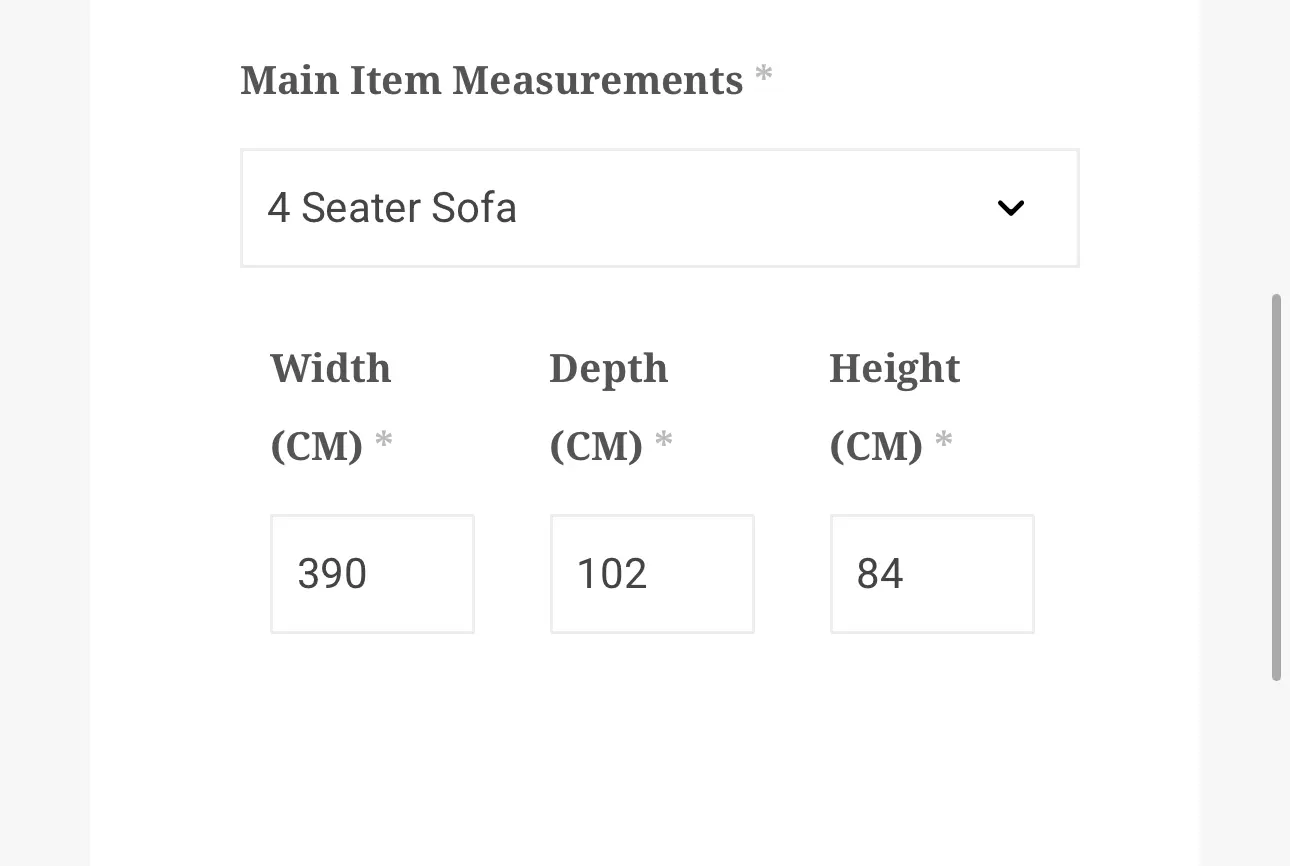Click the Main Item Measurements heading

[492, 80]
